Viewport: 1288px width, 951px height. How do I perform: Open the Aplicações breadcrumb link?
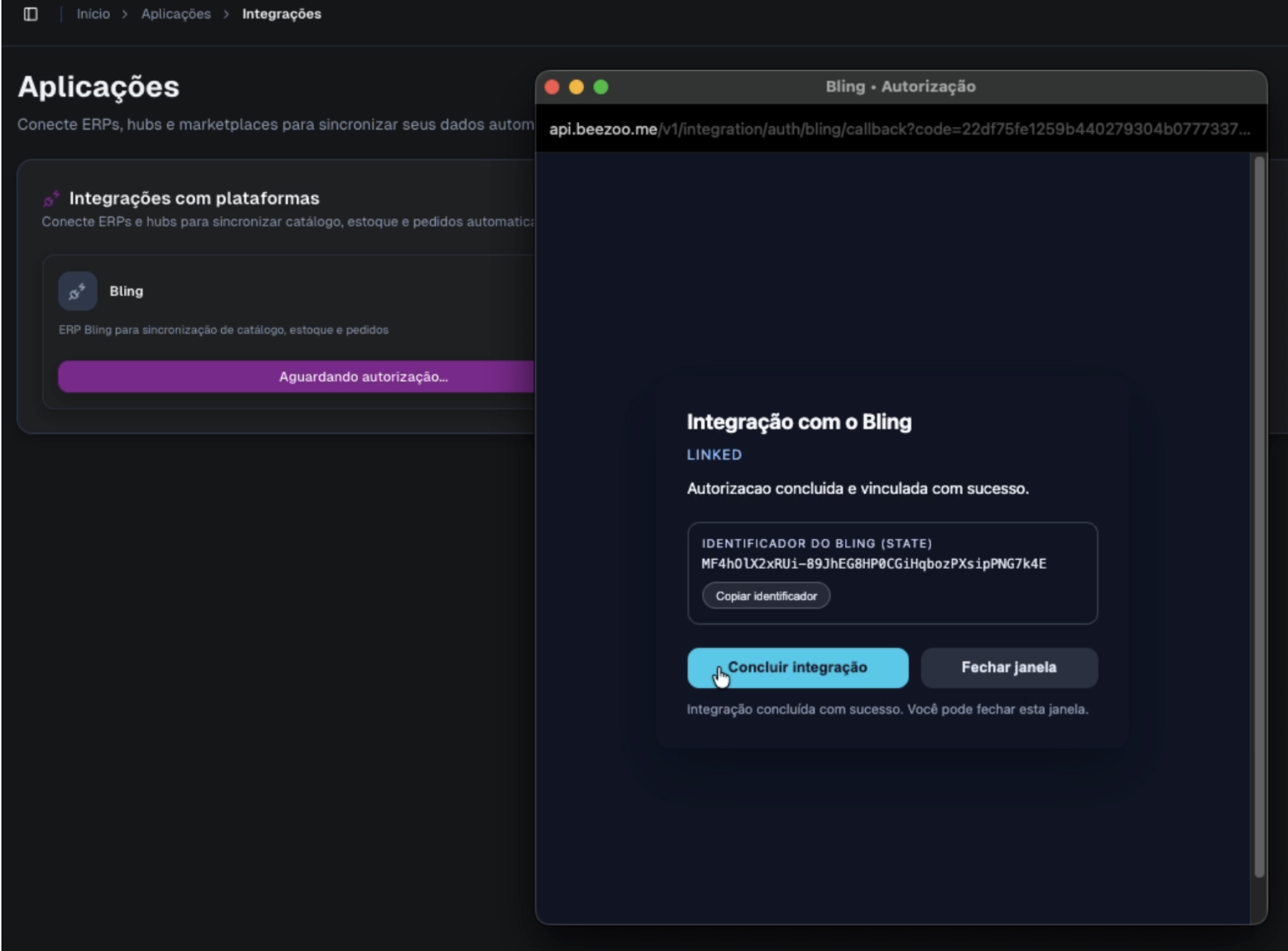[x=175, y=14]
